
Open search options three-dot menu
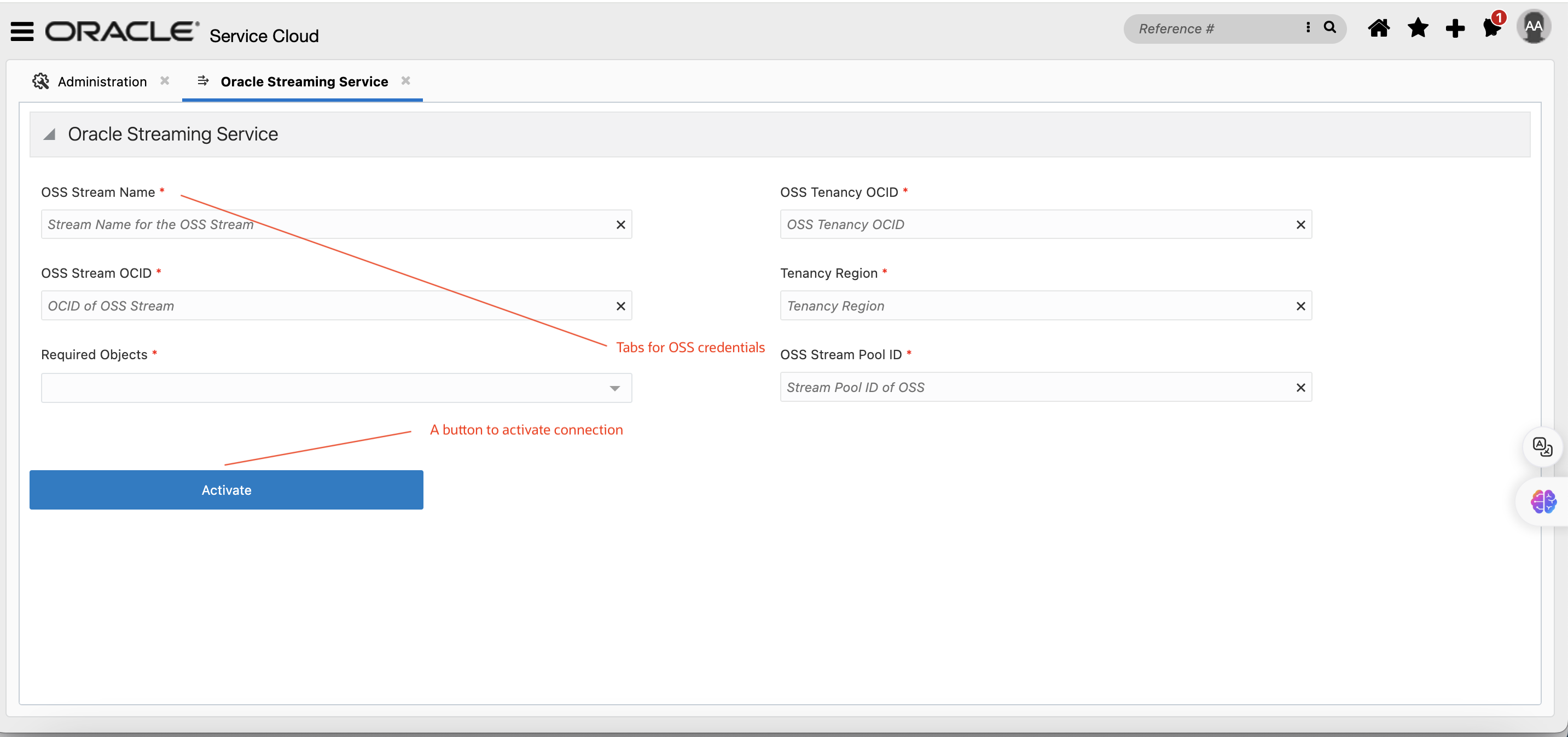[x=1308, y=27]
